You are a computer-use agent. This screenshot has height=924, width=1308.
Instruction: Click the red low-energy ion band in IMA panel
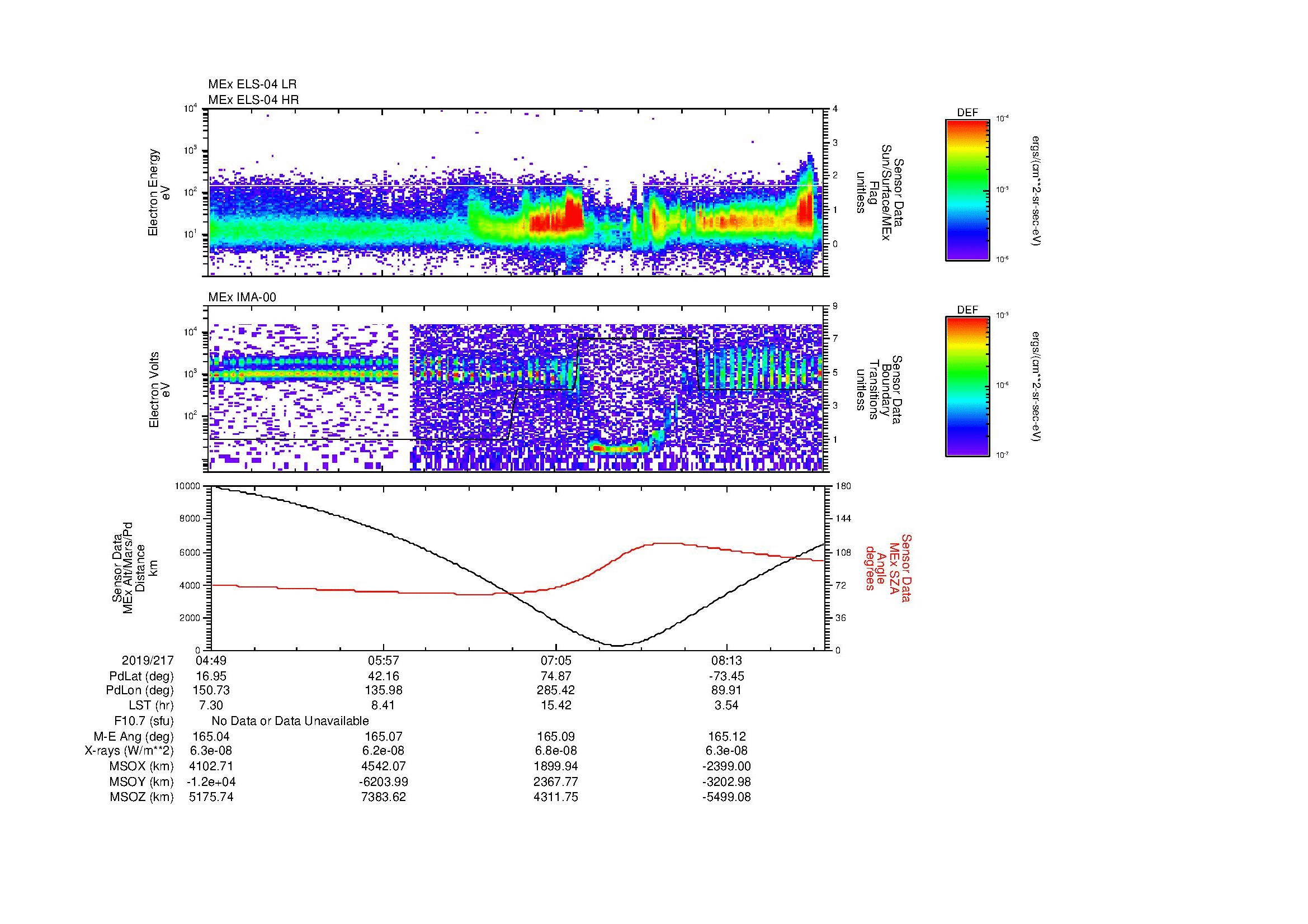(x=618, y=449)
